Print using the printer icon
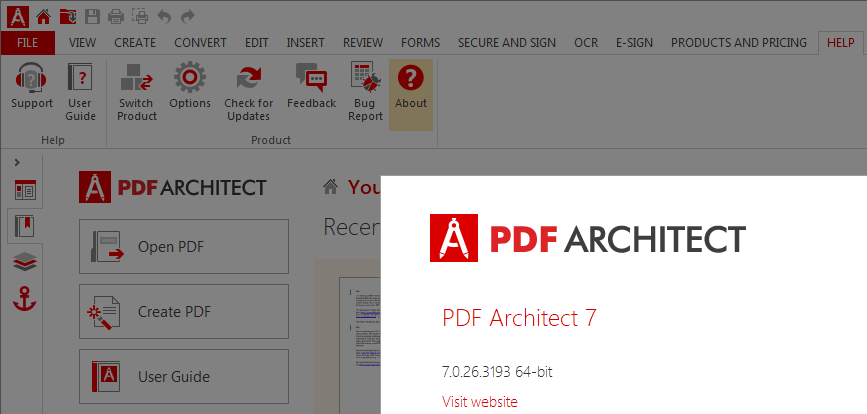Viewport: 867px width, 414px height. click(x=116, y=17)
